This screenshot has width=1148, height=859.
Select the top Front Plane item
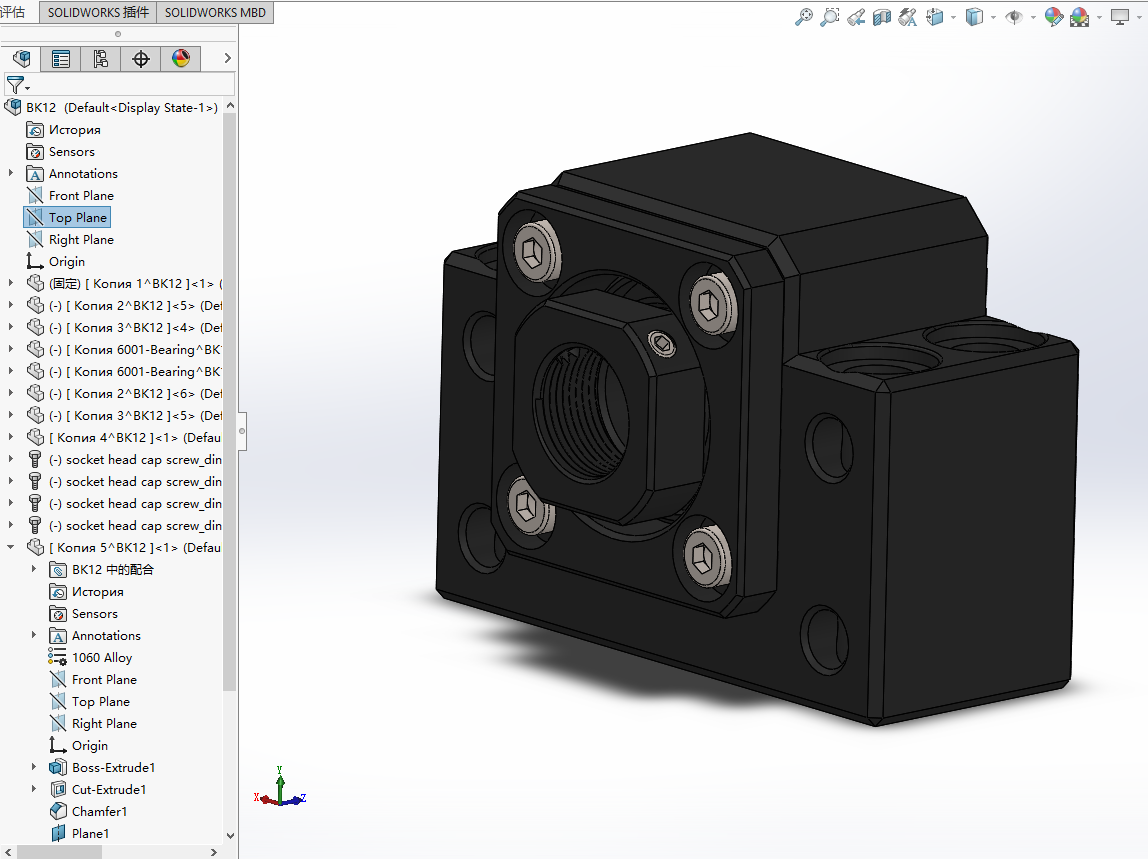[81, 196]
